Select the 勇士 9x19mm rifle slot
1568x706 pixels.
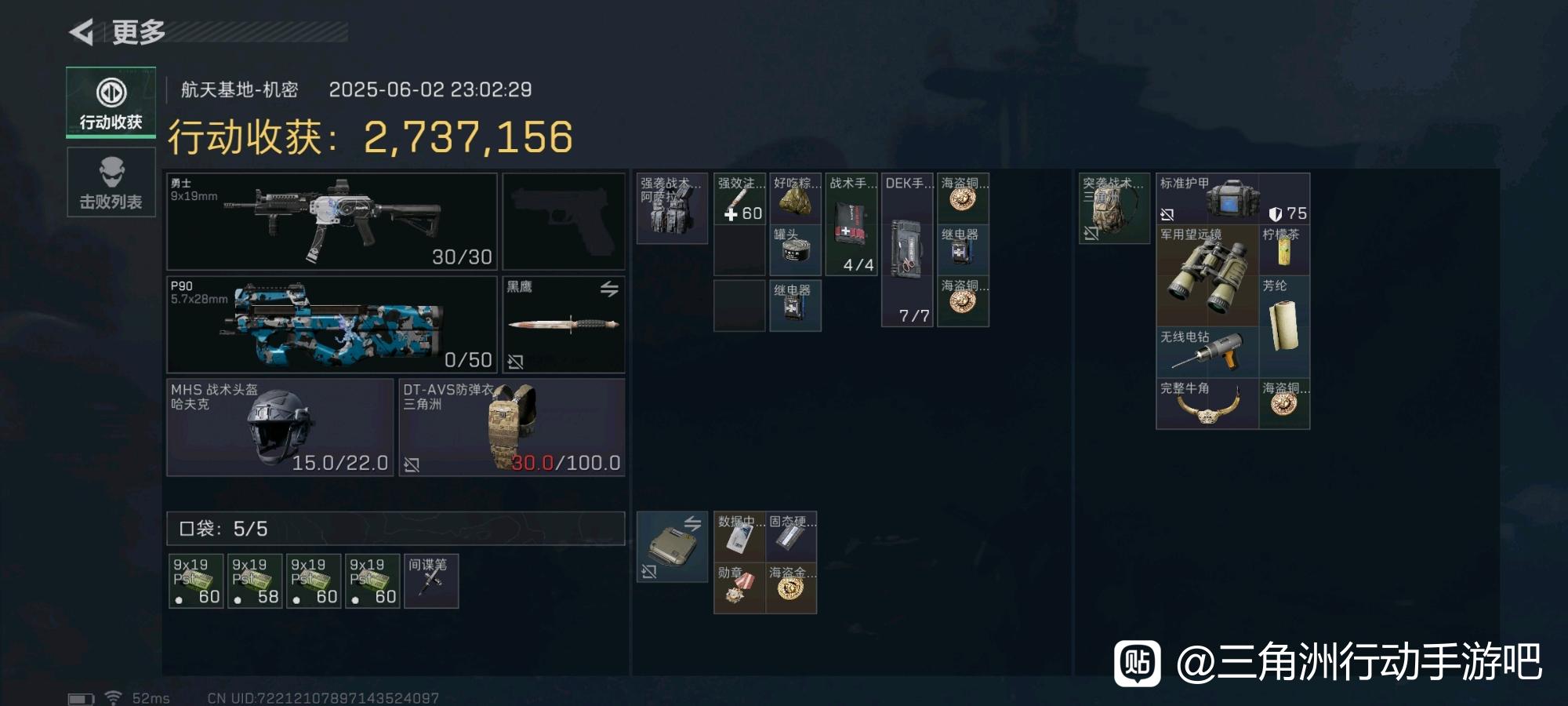(332, 221)
